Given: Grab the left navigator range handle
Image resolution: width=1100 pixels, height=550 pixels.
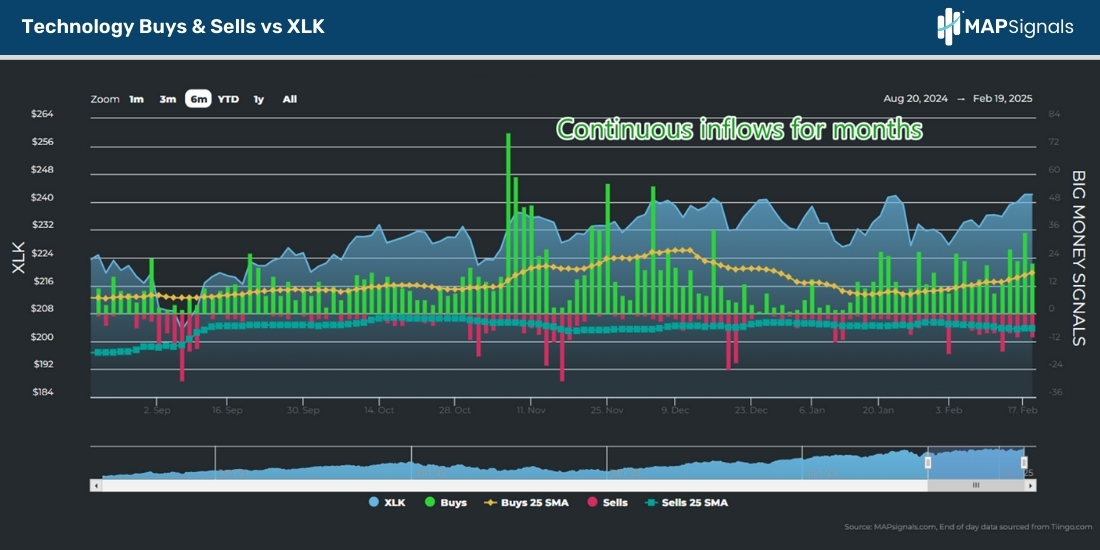Looking at the screenshot, I should pyautogui.click(x=927, y=462).
